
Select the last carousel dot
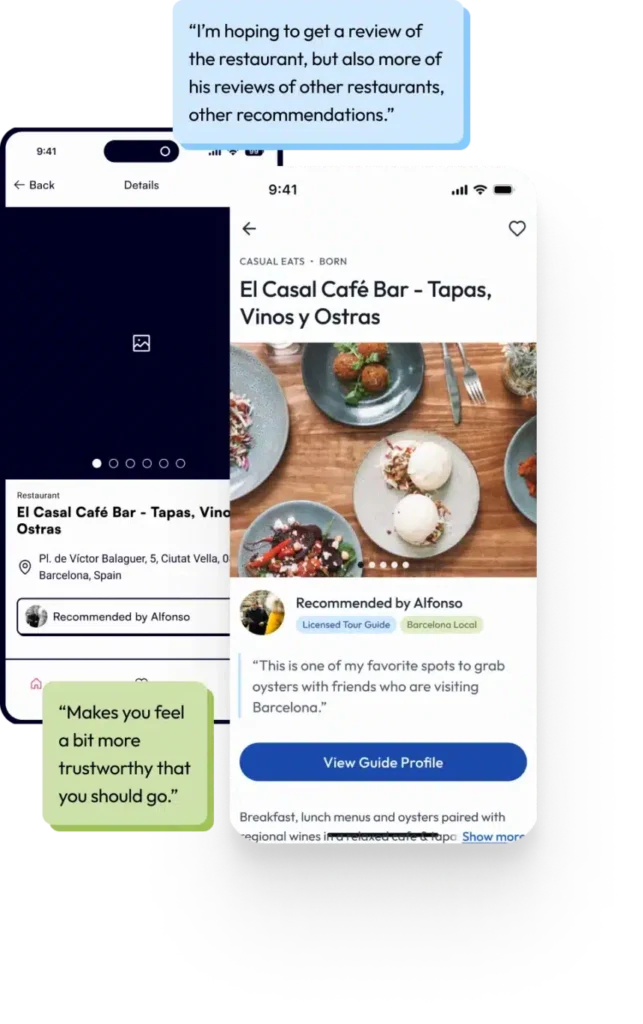(181, 464)
